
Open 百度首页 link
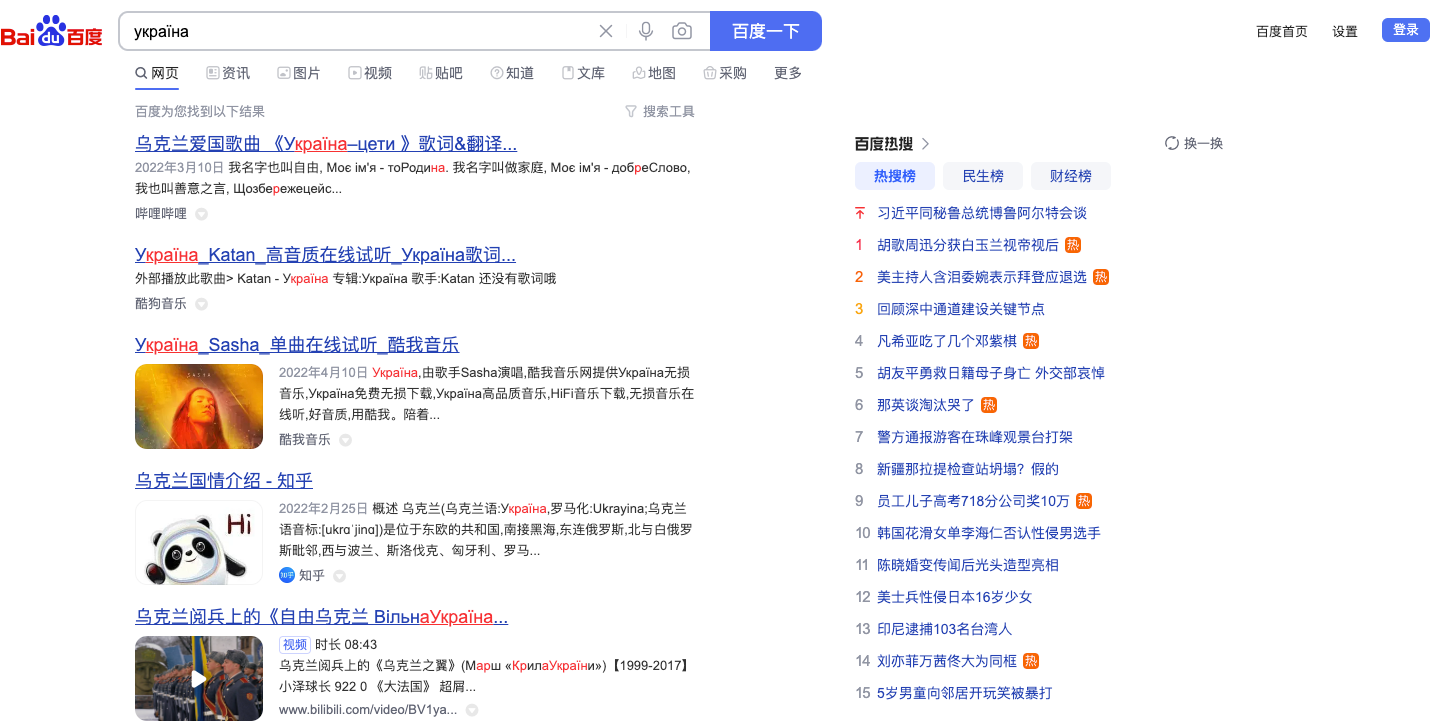tap(1282, 31)
